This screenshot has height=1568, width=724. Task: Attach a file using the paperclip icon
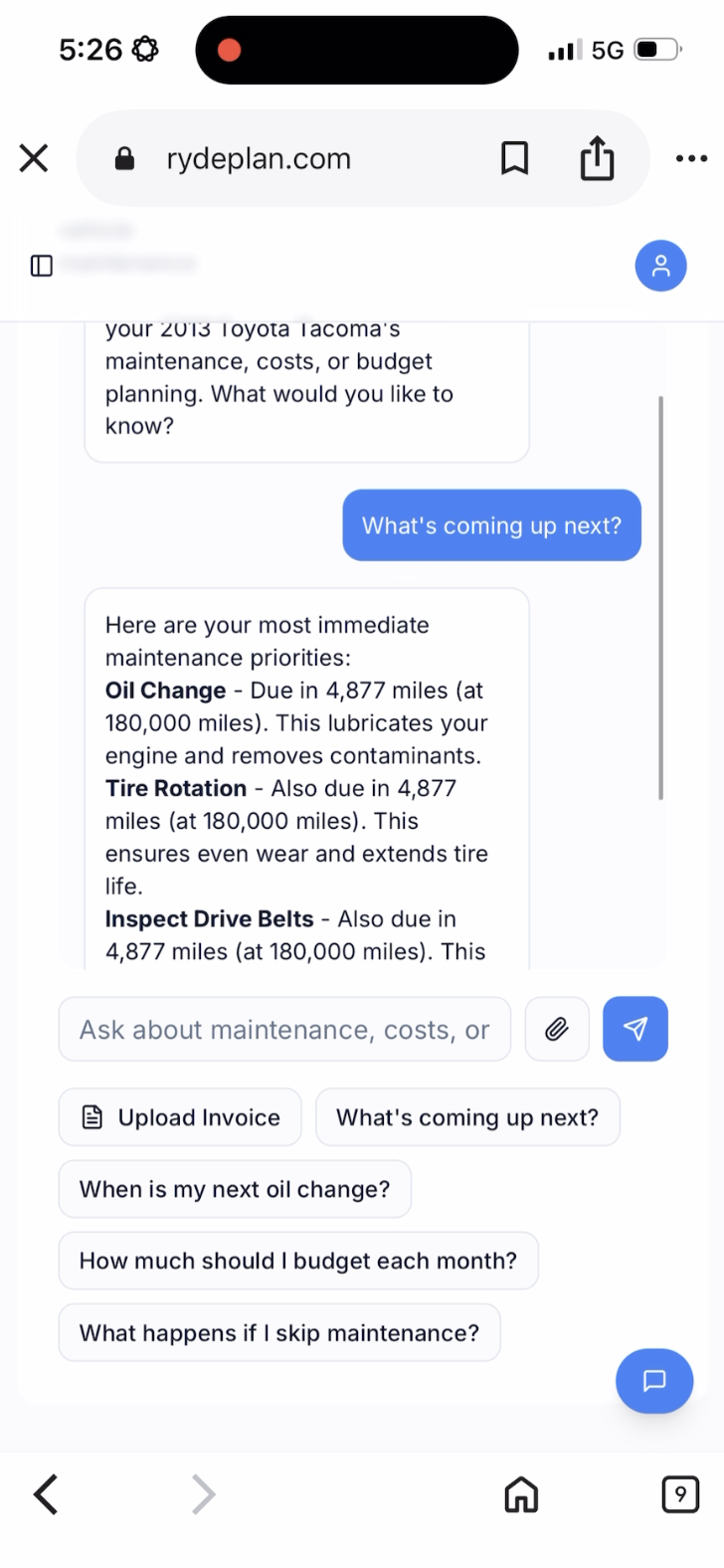pyautogui.click(x=556, y=1029)
